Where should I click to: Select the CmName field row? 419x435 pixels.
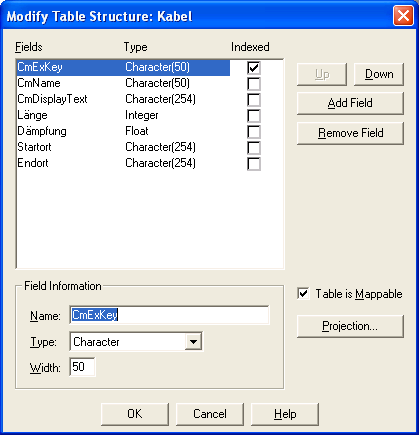[123, 83]
